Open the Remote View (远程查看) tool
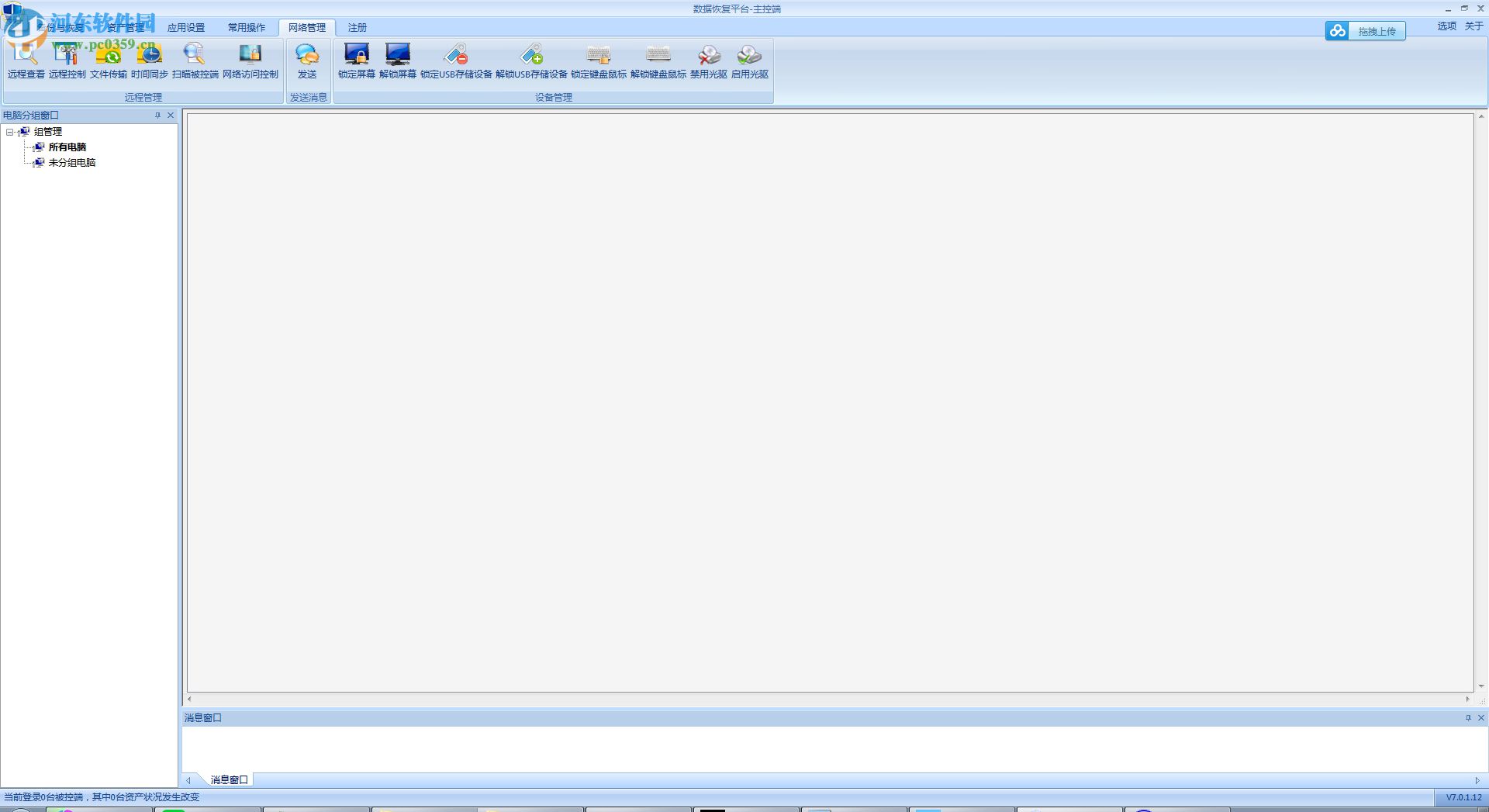 26,61
